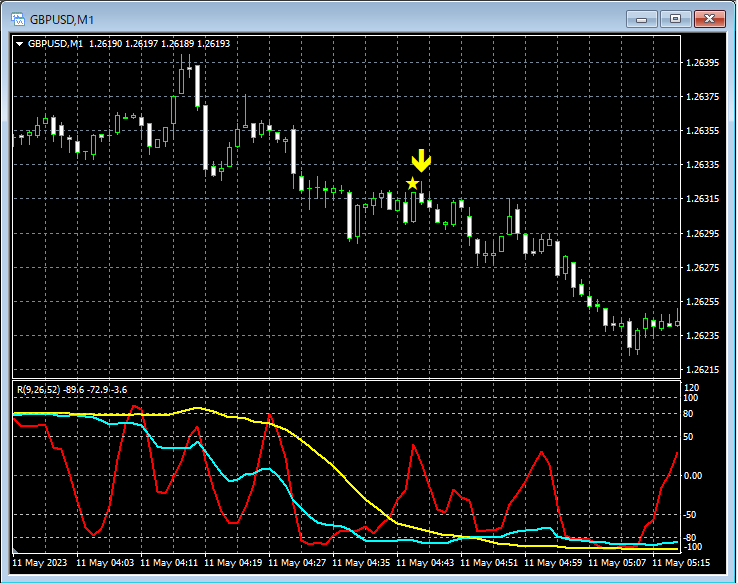Click the 1.26315 price scale label
Viewport: 738px width, 583px height.
pos(703,199)
